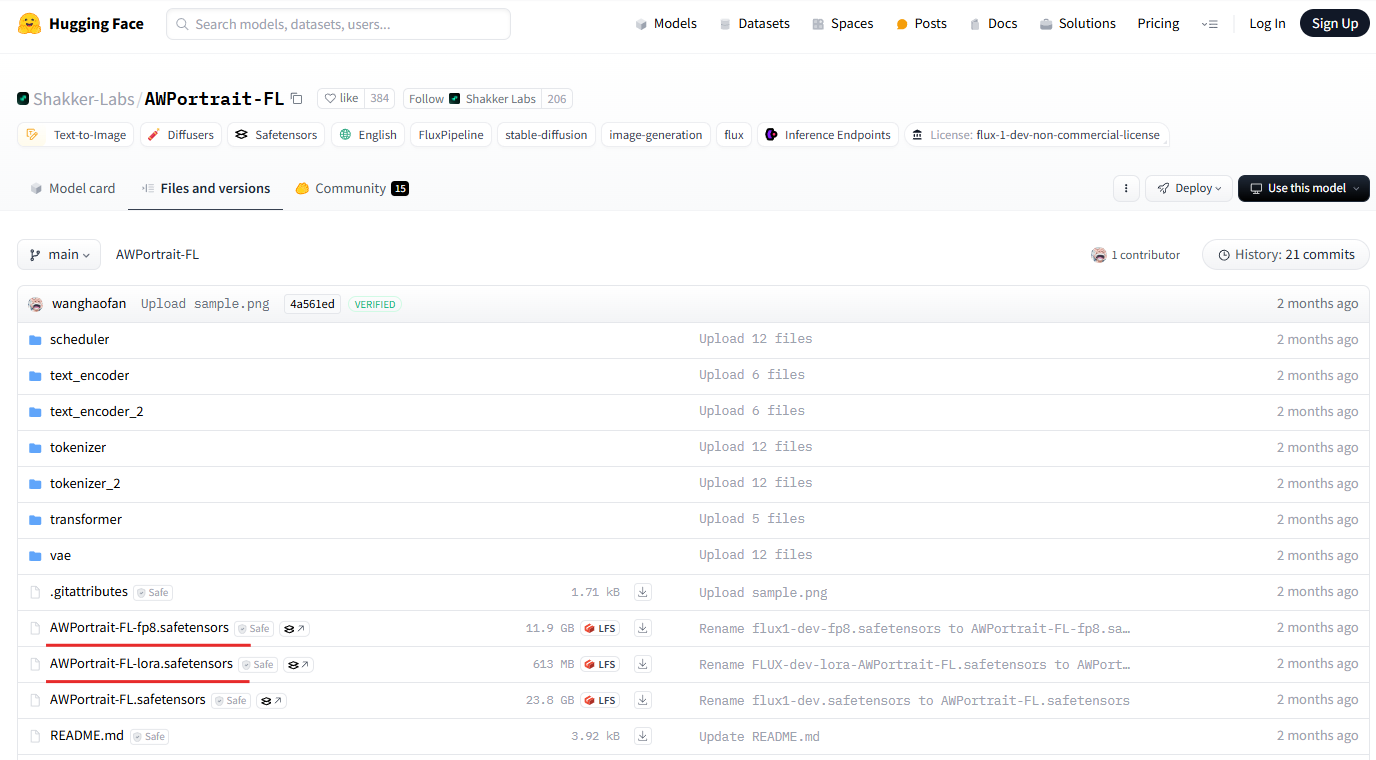Image resolution: width=1376 pixels, height=760 pixels.
Task: Open the flux-1-dev-non-commercial-license tag
Action: (1037, 135)
